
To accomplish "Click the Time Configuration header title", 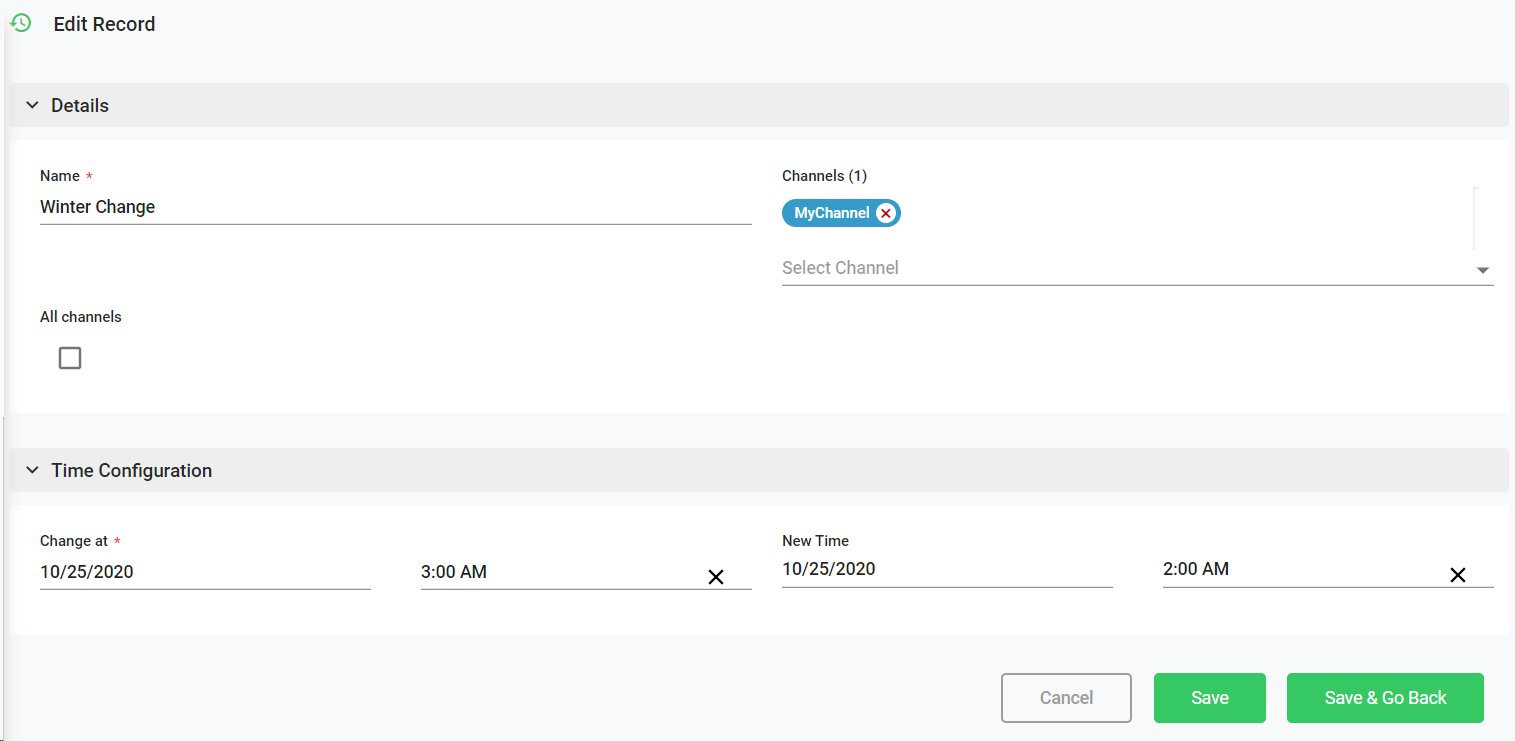I will [x=131, y=470].
